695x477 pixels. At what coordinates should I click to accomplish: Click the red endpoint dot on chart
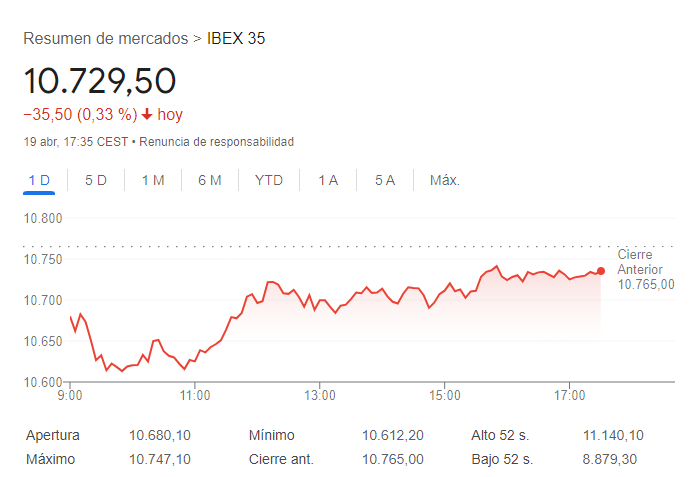pos(600,270)
